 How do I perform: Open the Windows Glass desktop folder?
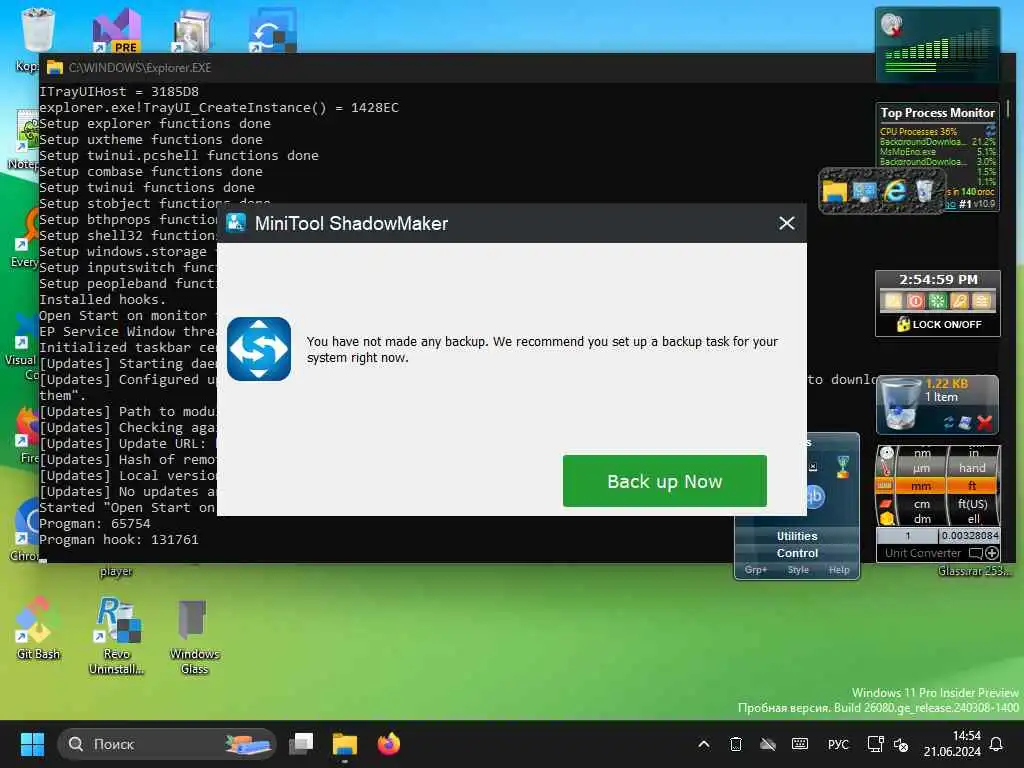point(194,635)
